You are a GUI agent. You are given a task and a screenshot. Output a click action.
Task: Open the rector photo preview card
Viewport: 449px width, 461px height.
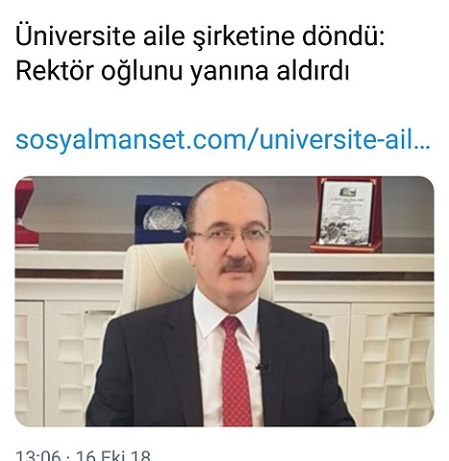click(x=224, y=301)
